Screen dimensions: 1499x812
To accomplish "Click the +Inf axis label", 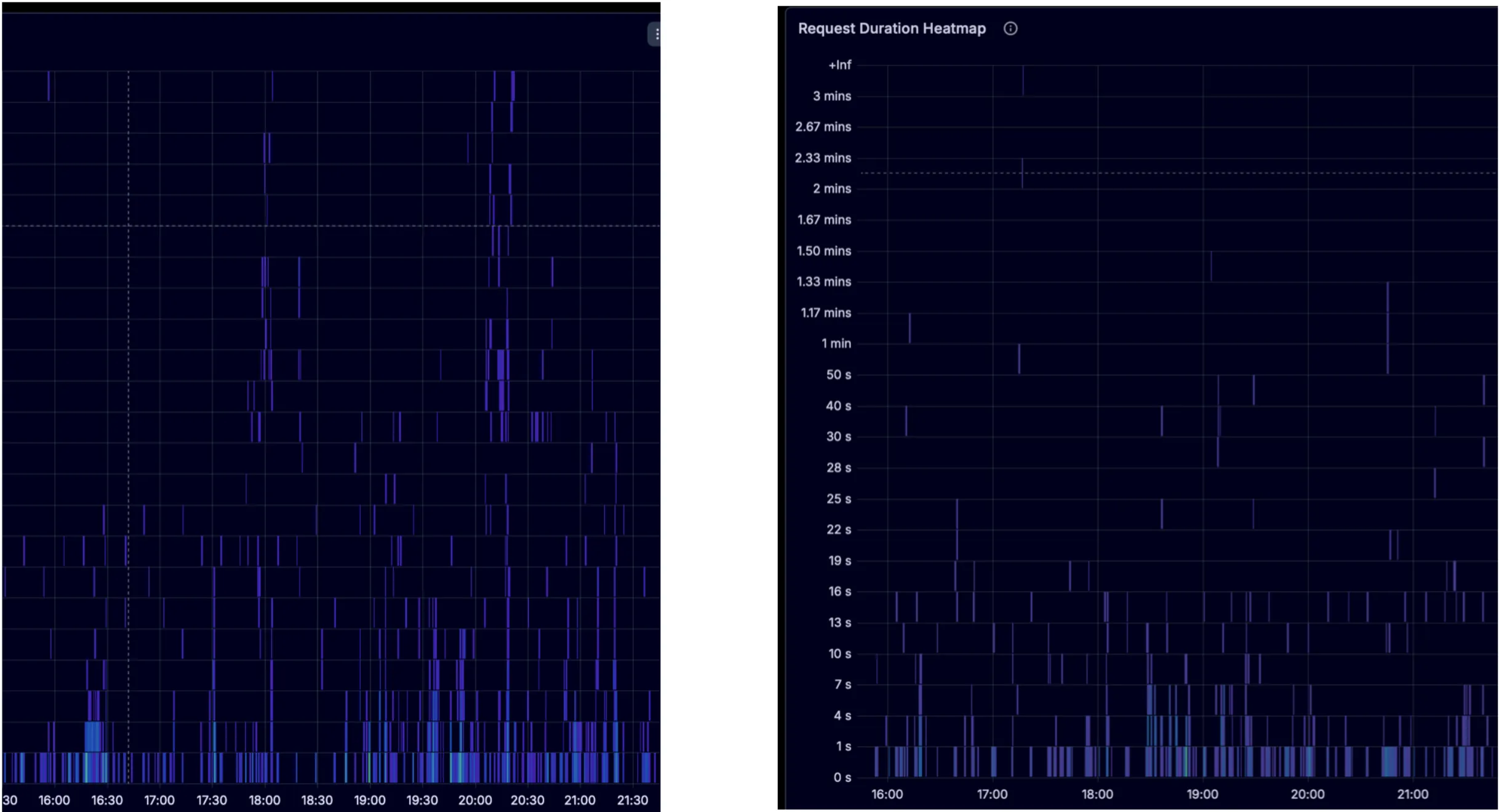I will pos(839,65).
